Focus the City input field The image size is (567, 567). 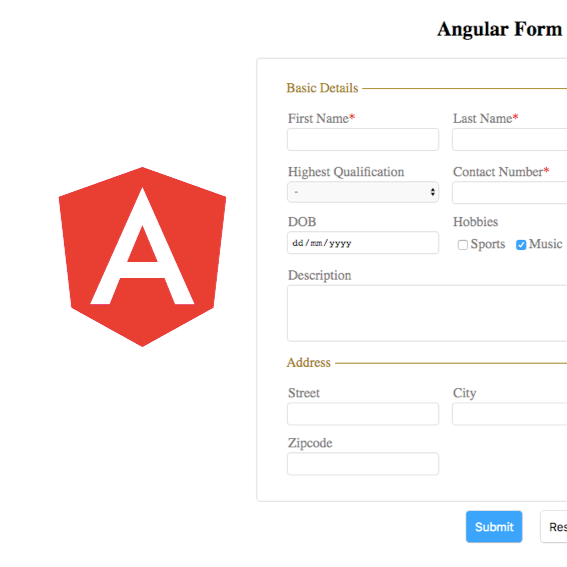[x=510, y=414]
